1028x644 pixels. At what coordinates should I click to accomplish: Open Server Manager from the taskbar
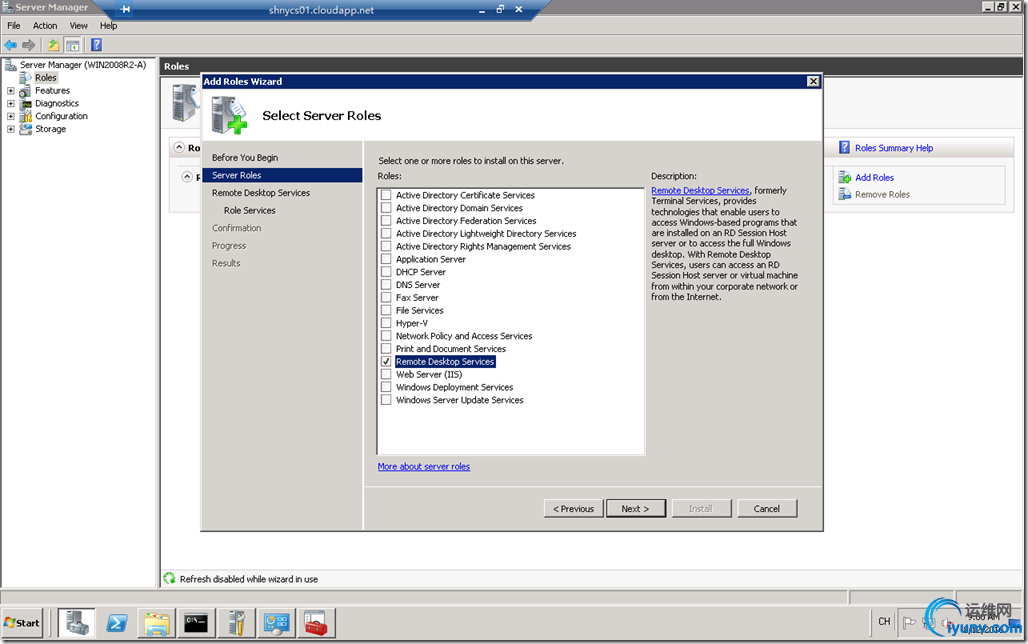click(77, 622)
